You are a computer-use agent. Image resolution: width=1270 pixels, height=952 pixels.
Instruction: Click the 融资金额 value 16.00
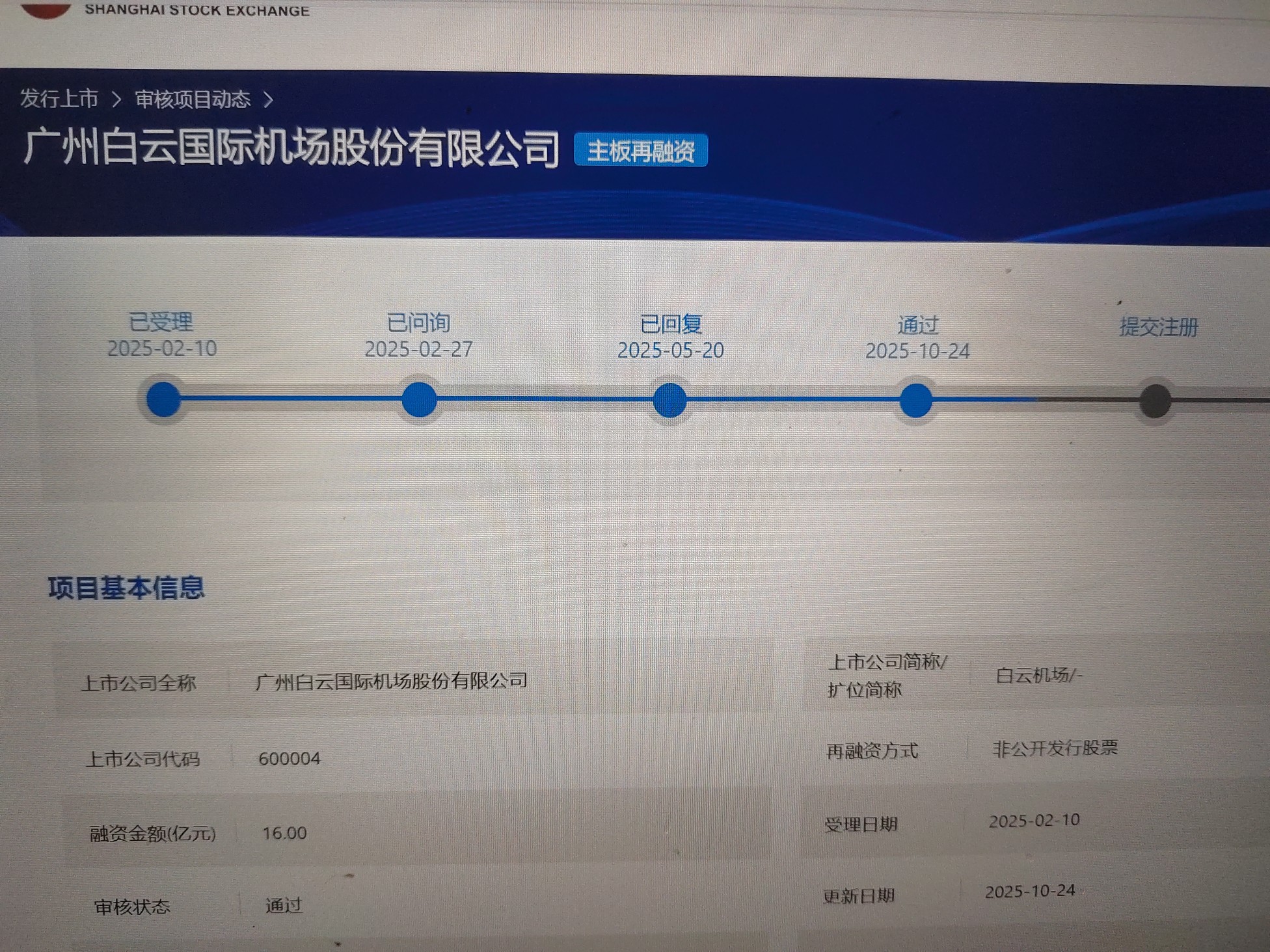coord(284,833)
